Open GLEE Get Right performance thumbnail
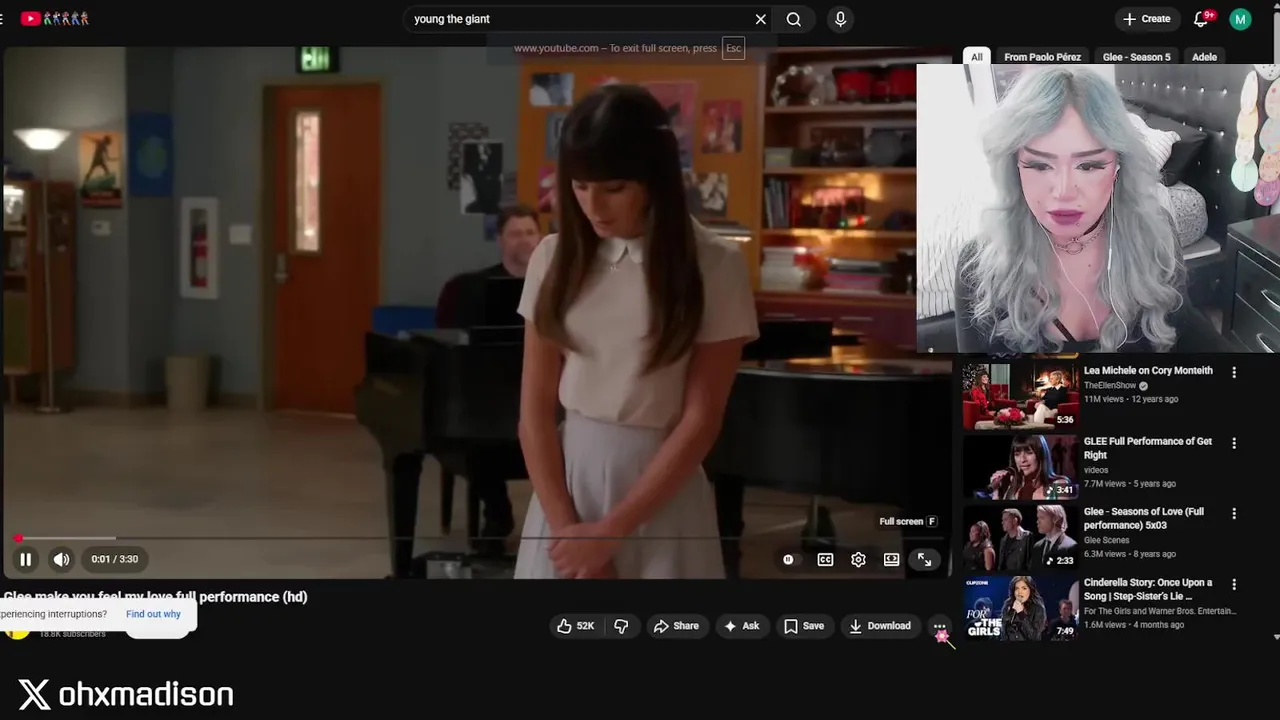Screen dimensions: 1280x720 [1020, 466]
